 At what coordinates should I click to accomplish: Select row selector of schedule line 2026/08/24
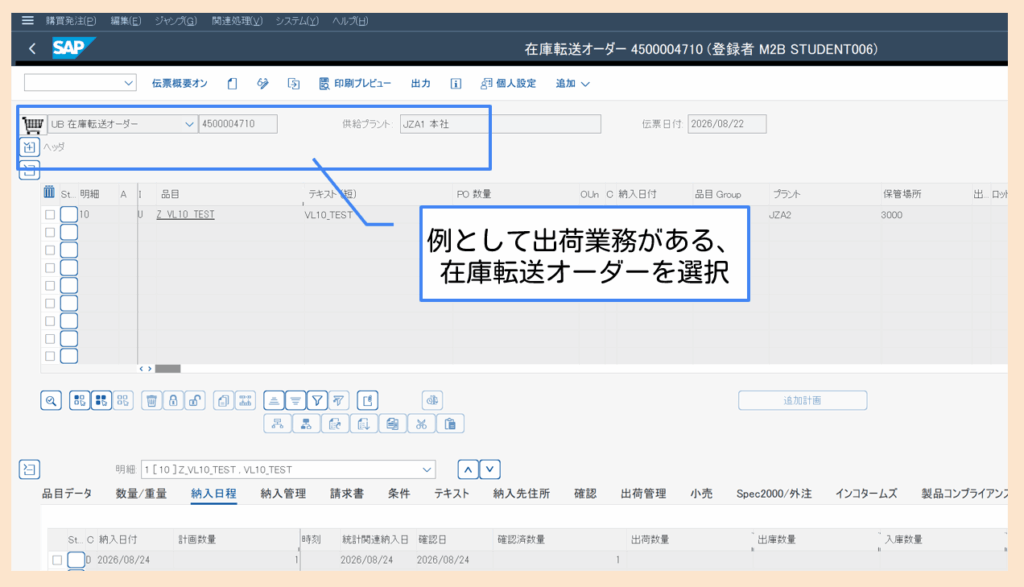76,560
